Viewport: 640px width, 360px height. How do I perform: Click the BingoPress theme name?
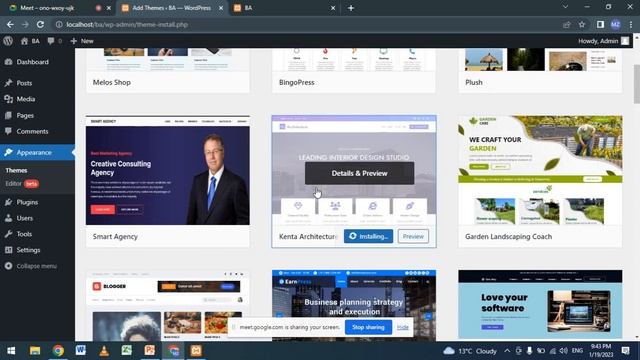point(297,82)
